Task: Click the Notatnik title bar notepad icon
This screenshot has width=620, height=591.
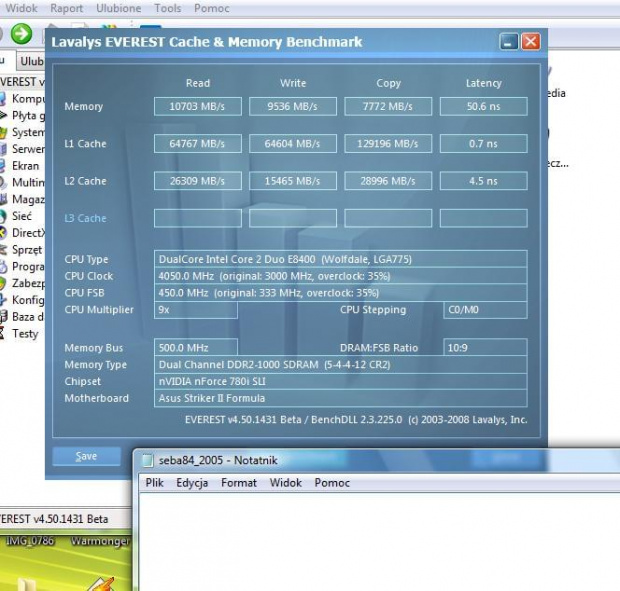Action: point(147,460)
